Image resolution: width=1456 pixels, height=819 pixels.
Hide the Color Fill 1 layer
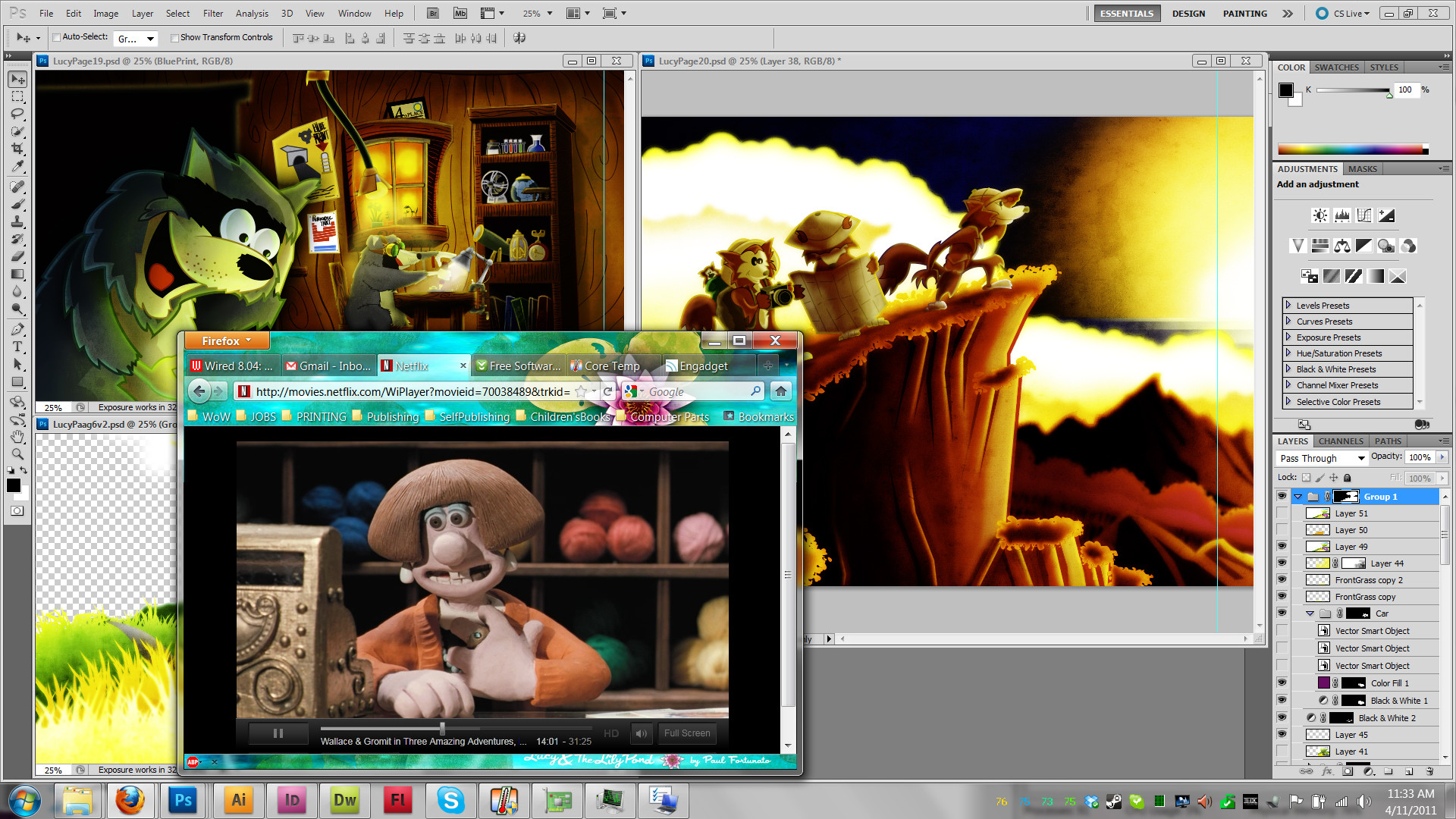click(1282, 682)
